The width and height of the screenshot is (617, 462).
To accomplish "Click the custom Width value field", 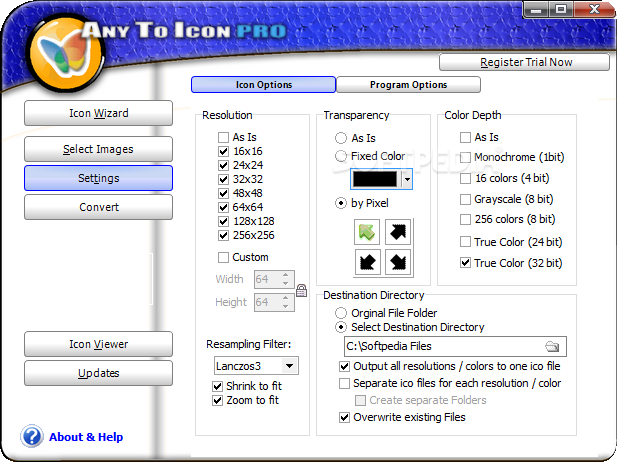I will 268,279.
